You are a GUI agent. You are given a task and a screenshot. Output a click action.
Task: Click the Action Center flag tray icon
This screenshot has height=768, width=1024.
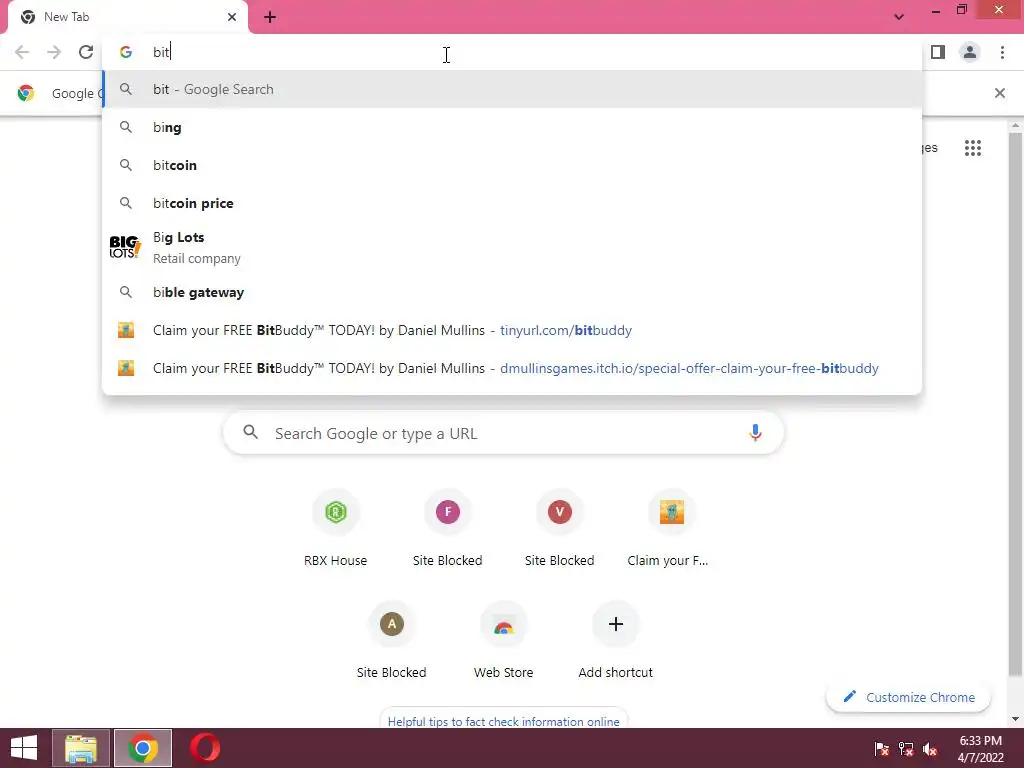pos(881,748)
